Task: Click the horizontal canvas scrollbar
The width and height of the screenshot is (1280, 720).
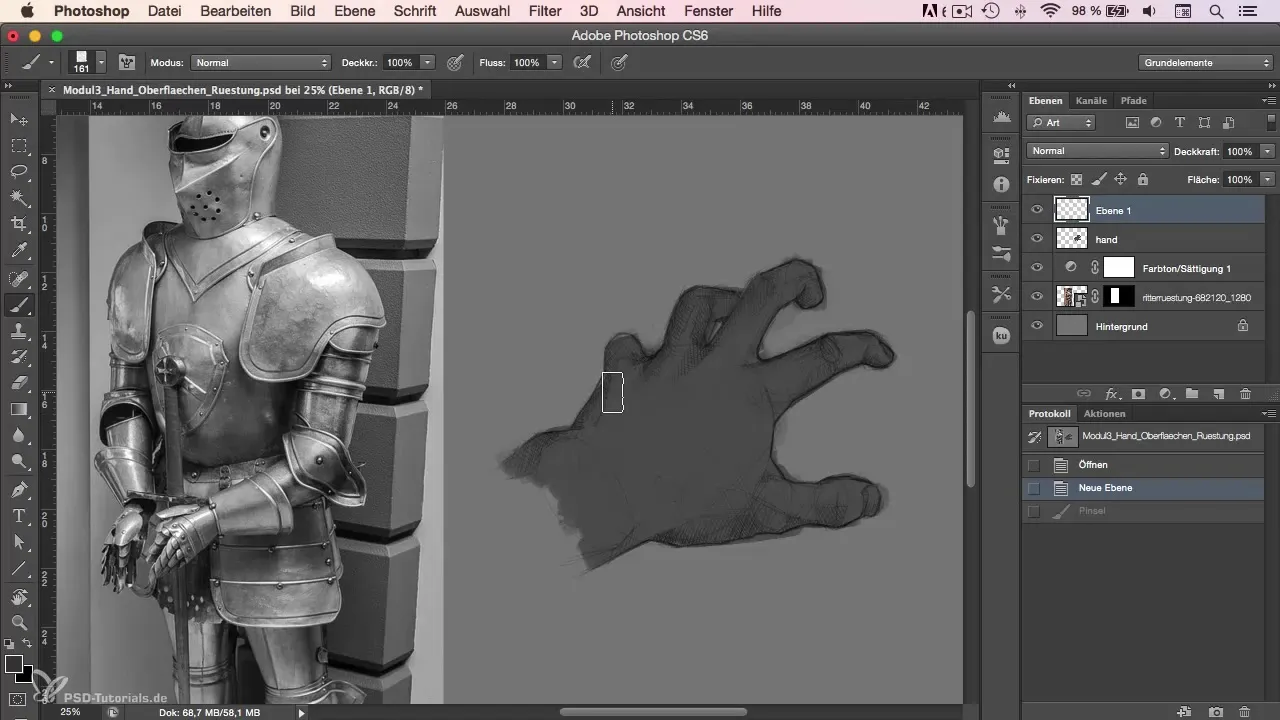Action: (653, 712)
